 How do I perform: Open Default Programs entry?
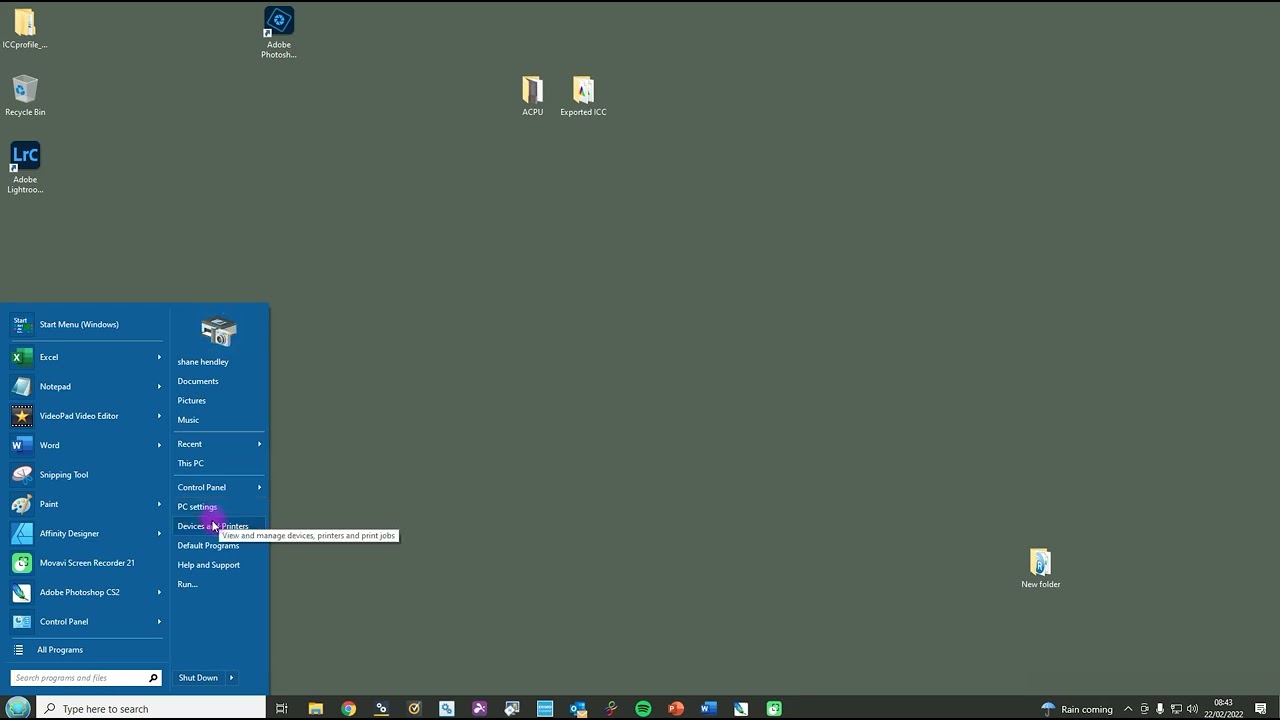(x=208, y=545)
